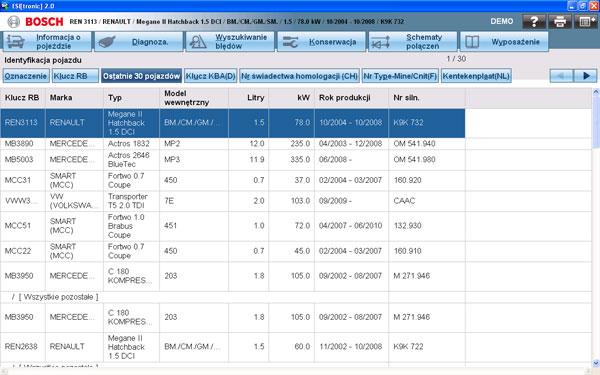Open the Diagnoza module

click(139, 42)
